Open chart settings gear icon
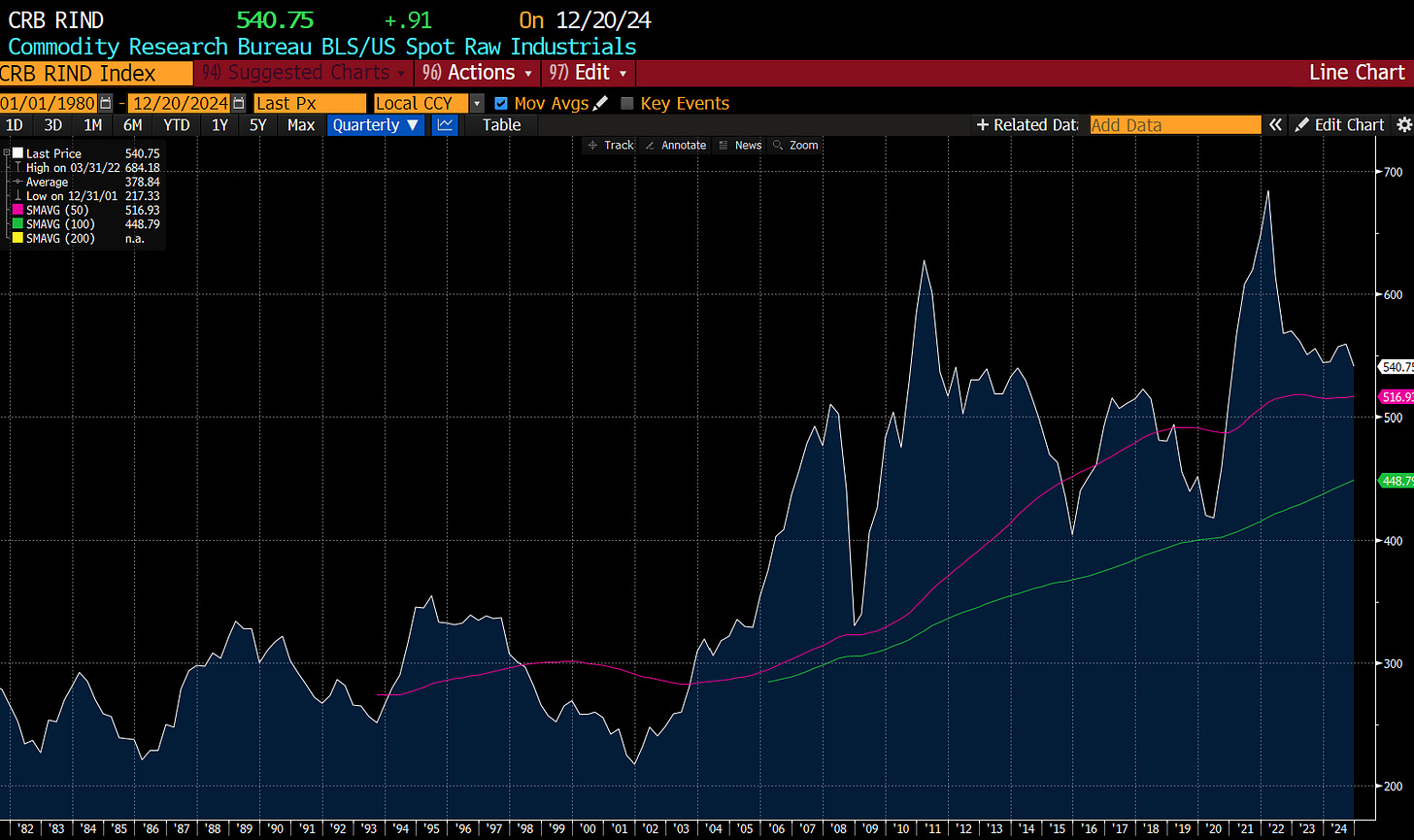Viewport: 1414px width, 840px height. [x=1403, y=124]
